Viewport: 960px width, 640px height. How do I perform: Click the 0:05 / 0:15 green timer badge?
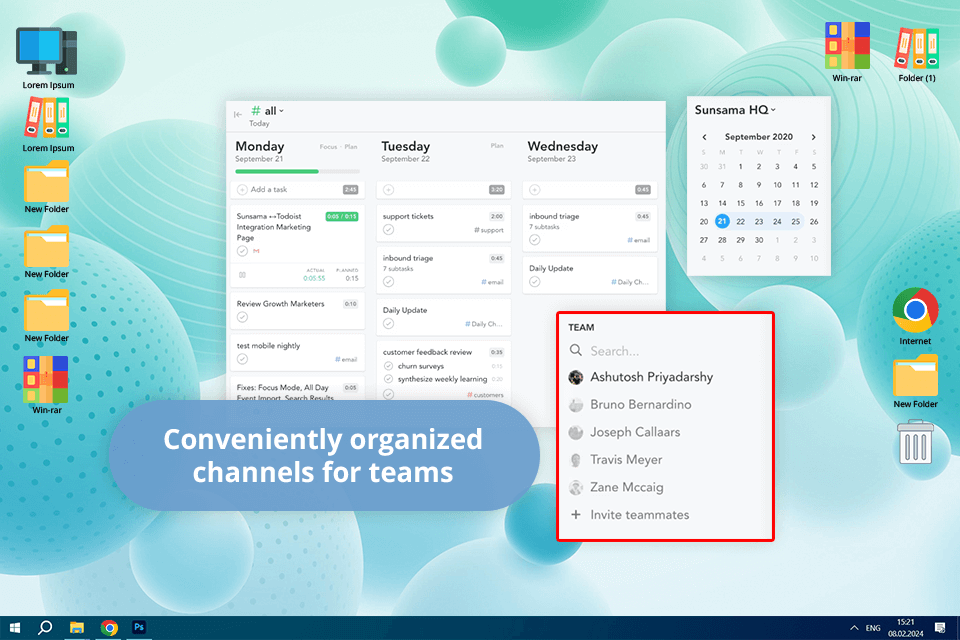tap(342, 216)
